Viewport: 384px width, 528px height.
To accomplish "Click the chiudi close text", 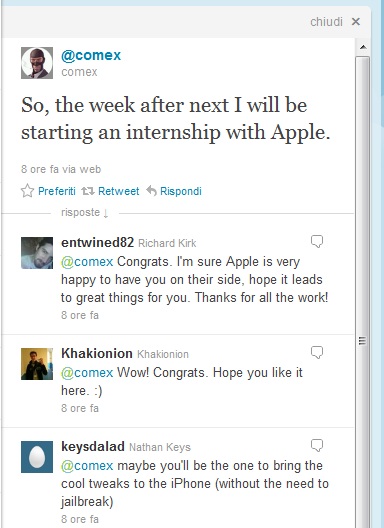I will 326,22.
